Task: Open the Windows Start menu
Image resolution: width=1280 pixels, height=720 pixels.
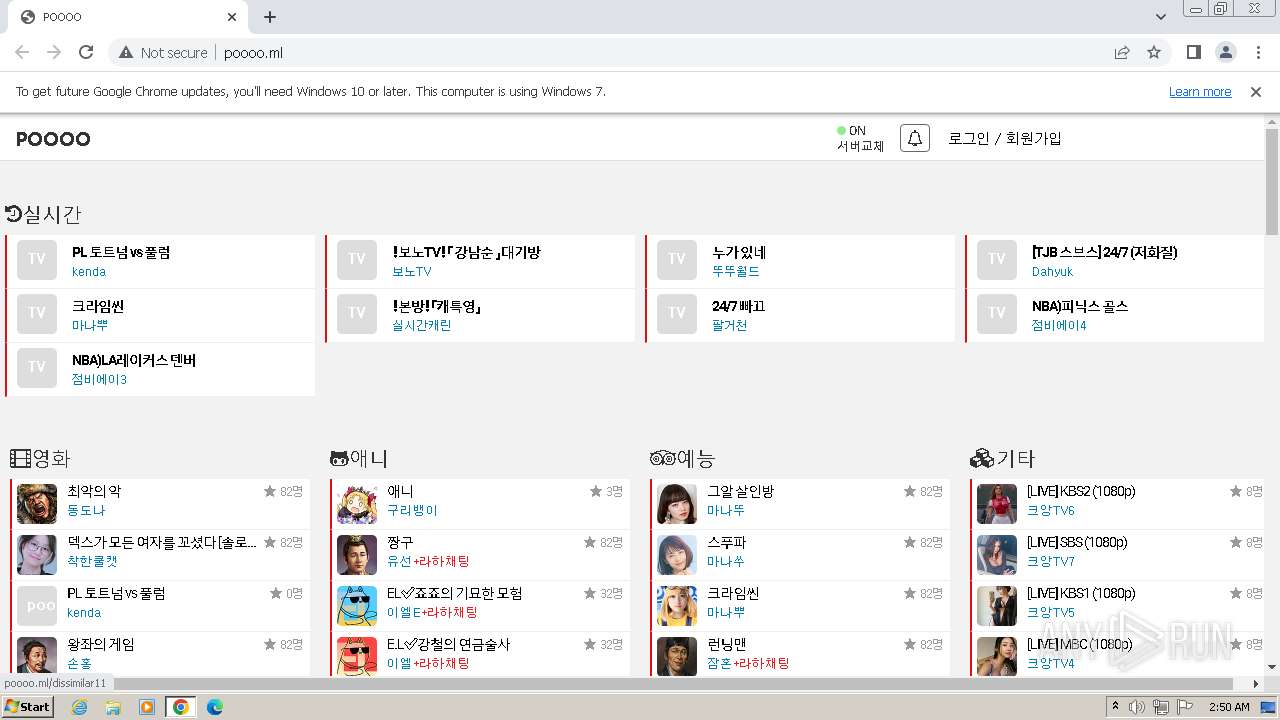Action: coord(28,706)
